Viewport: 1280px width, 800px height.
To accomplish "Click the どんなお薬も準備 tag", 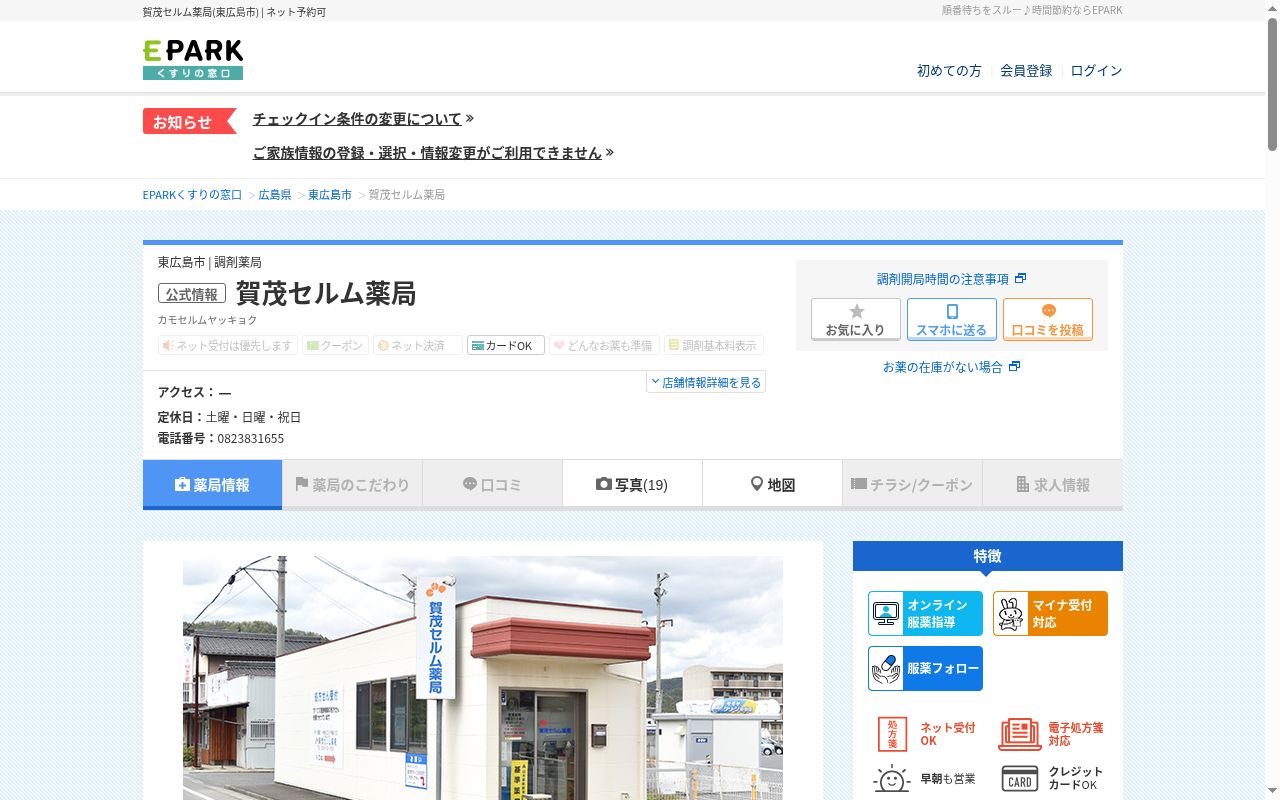I will [604, 345].
